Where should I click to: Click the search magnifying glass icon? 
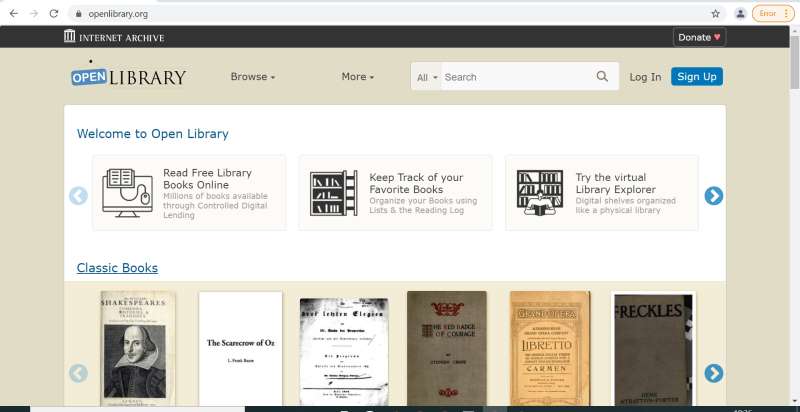point(602,77)
